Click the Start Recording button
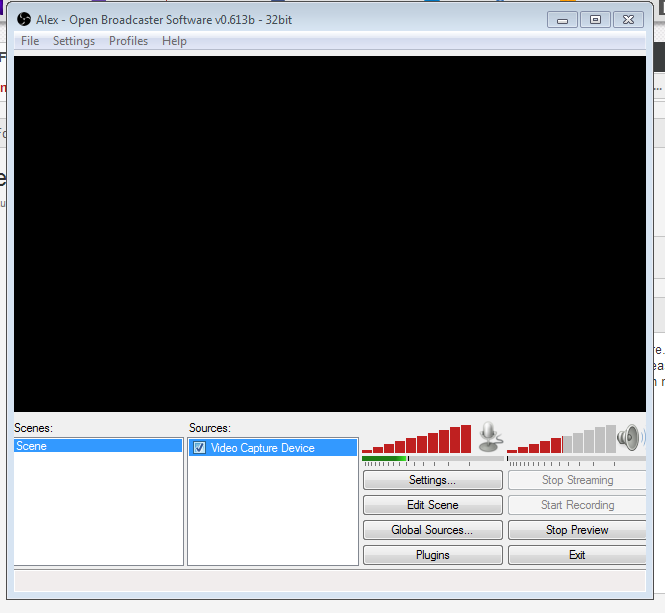The image size is (665, 613). click(x=577, y=505)
